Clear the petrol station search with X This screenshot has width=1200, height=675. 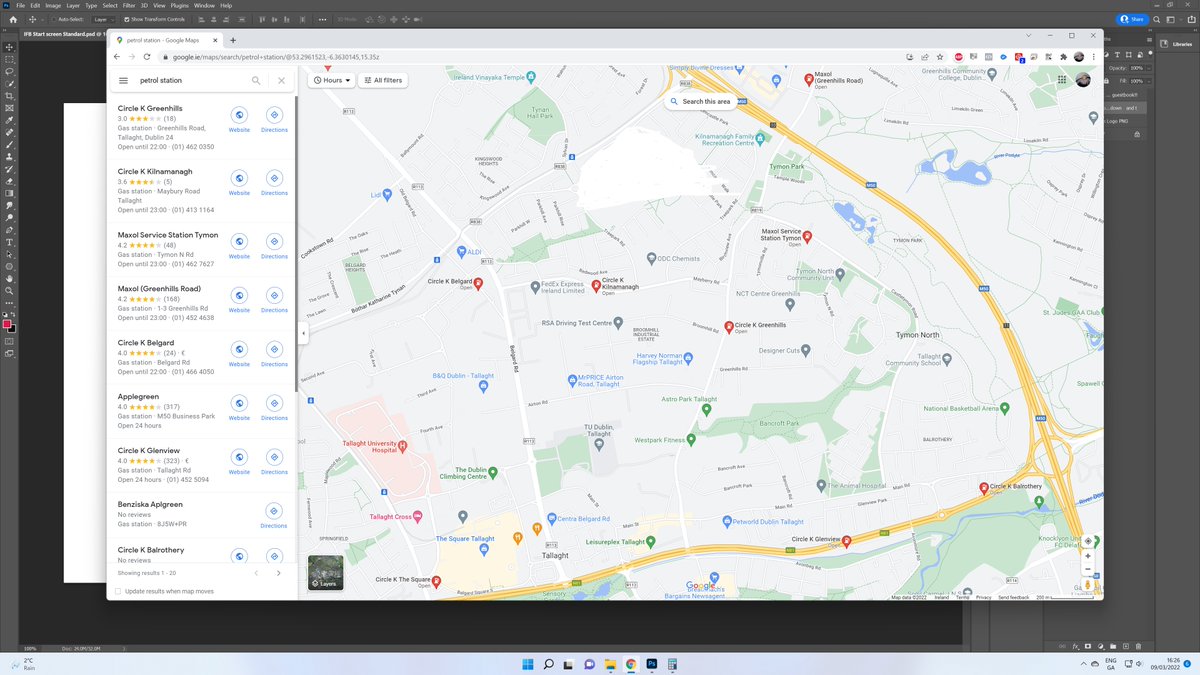pos(282,80)
